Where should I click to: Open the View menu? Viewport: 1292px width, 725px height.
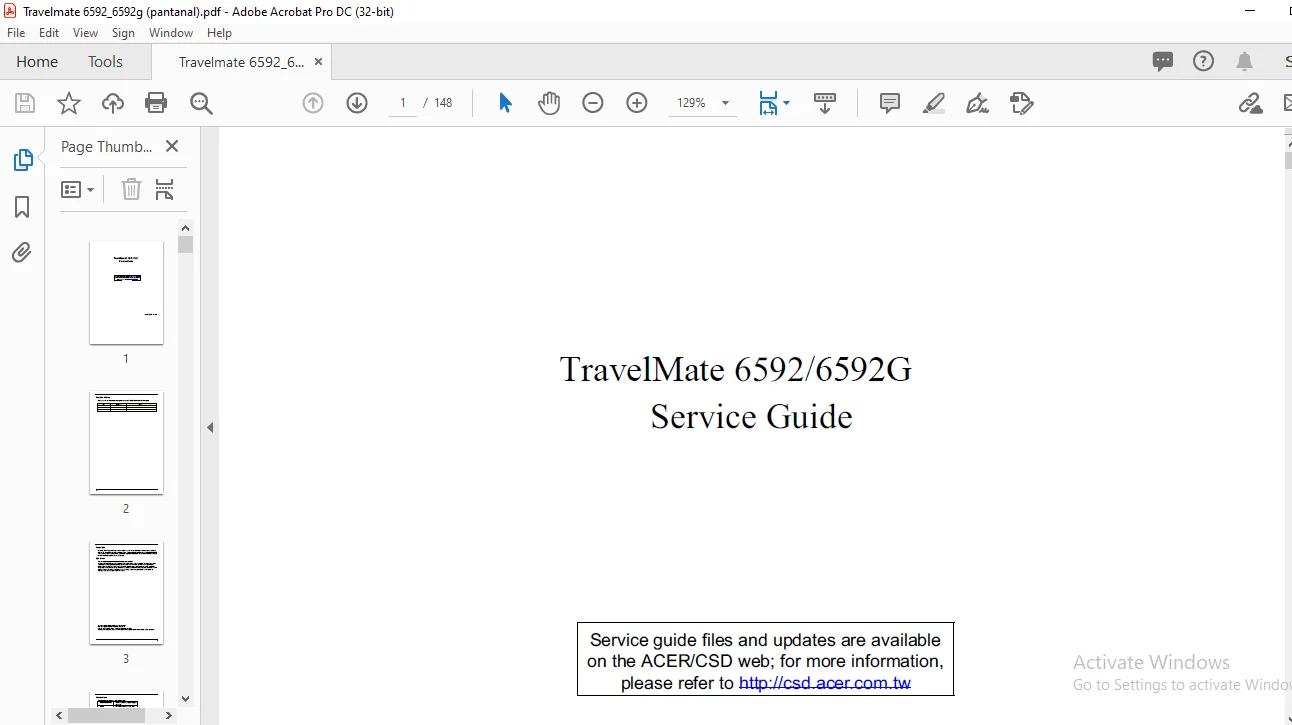[86, 33]
